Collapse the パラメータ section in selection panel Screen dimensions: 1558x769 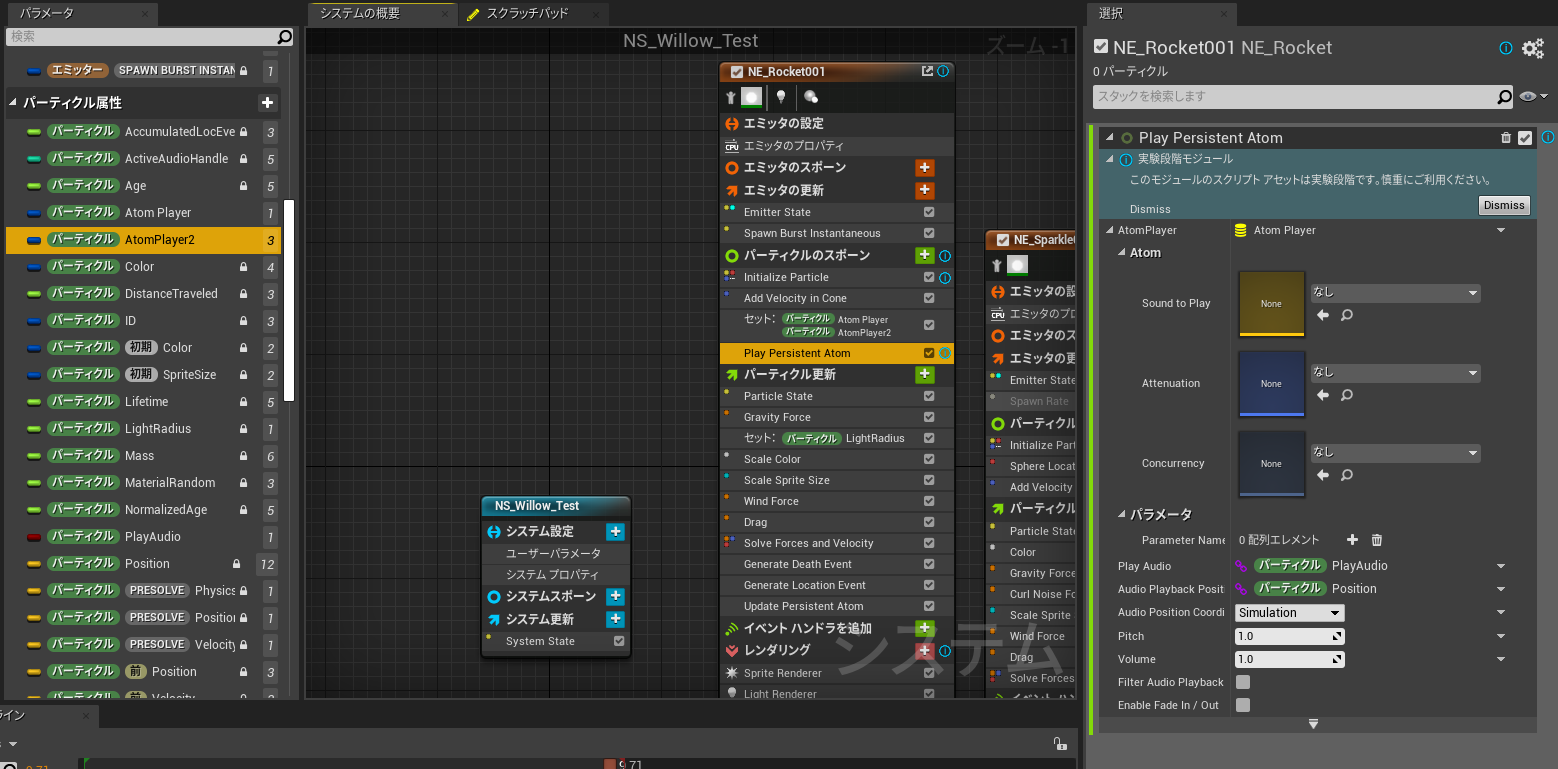(1122, 515)
